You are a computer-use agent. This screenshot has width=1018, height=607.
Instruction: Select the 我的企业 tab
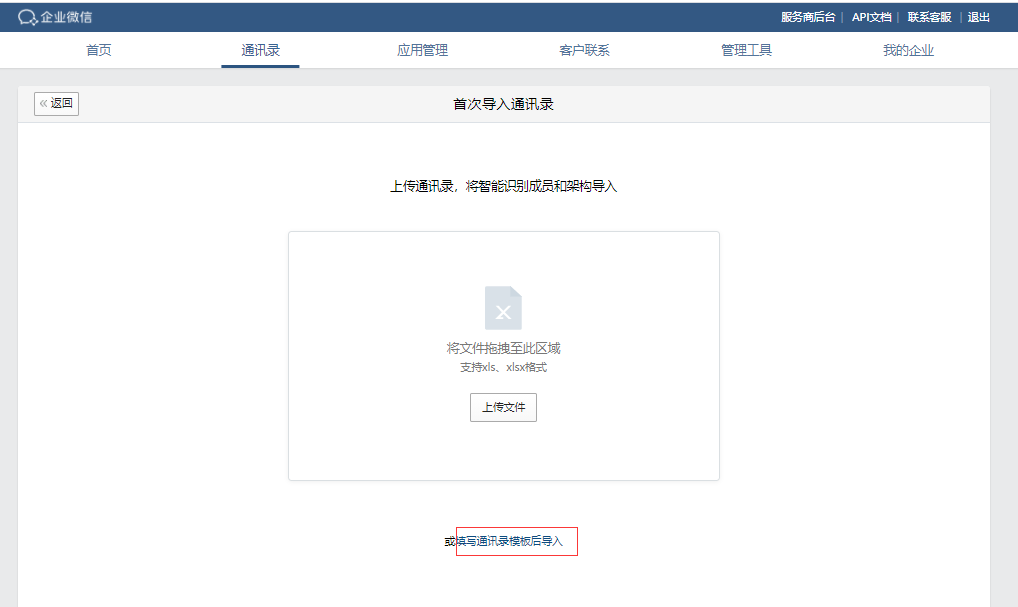click(x=908, y=50)
